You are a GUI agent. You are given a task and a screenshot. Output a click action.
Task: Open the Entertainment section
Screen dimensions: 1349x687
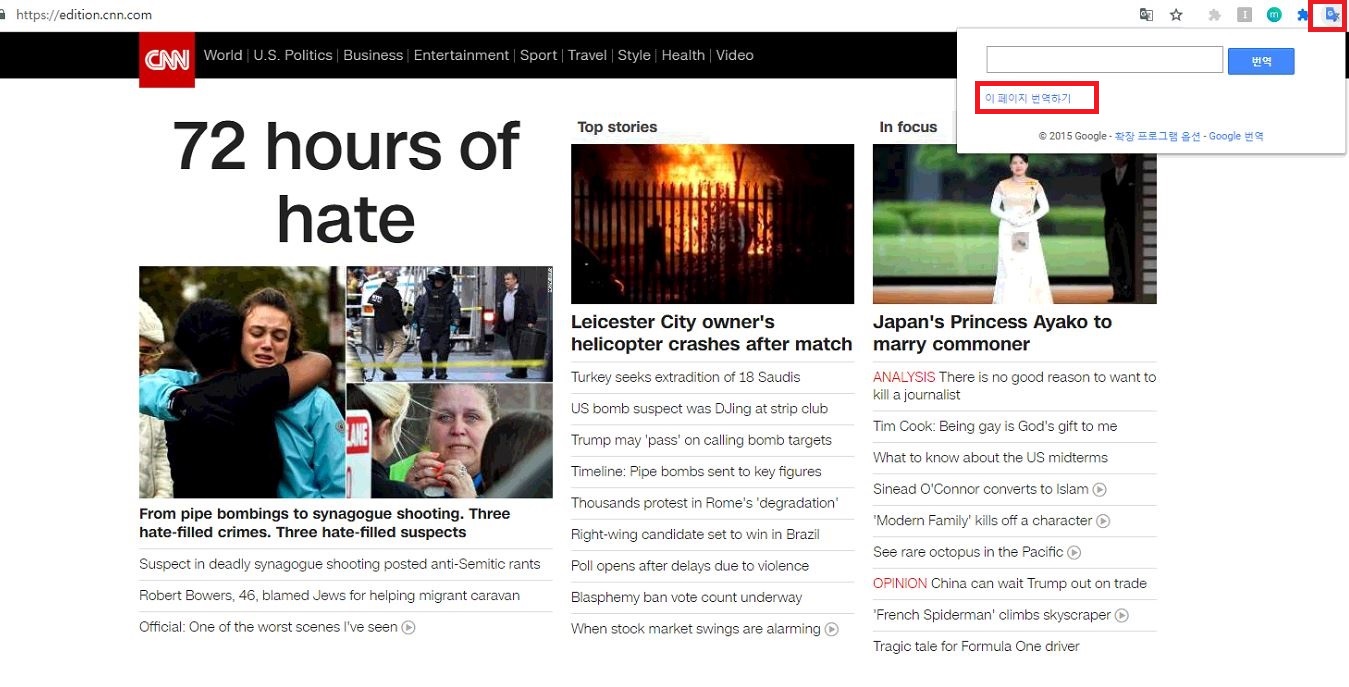pos(462,55)
